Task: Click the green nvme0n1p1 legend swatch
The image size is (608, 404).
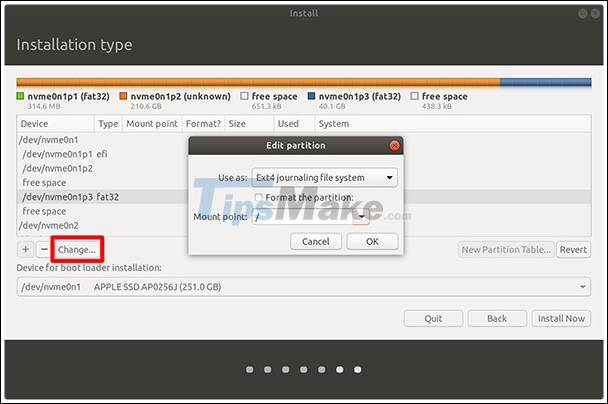Action: click(x=20, y=96)
